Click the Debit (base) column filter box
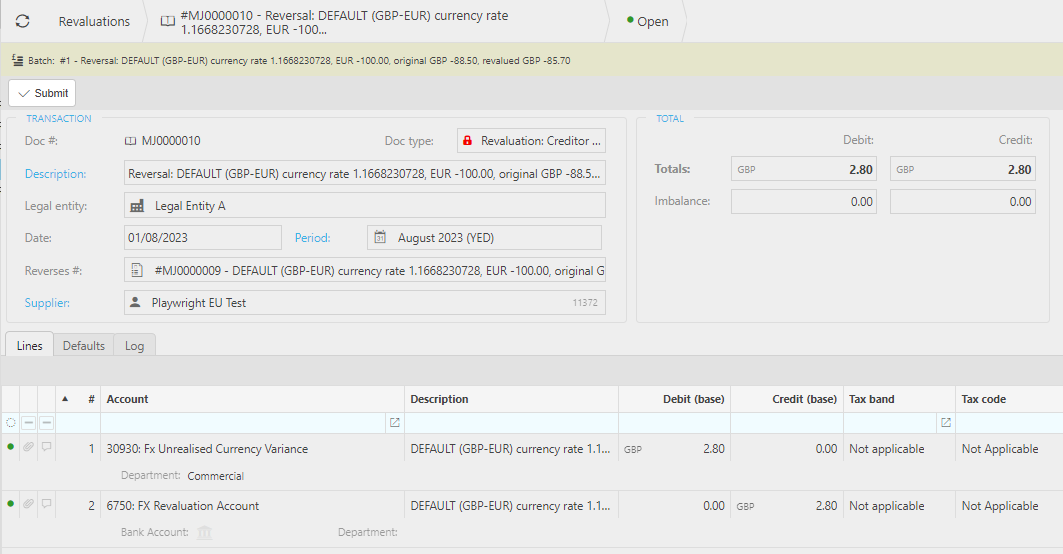Image resolution: width=1063 pixels, height=554 pixels. pyautogui.click(x=675, y=422)
